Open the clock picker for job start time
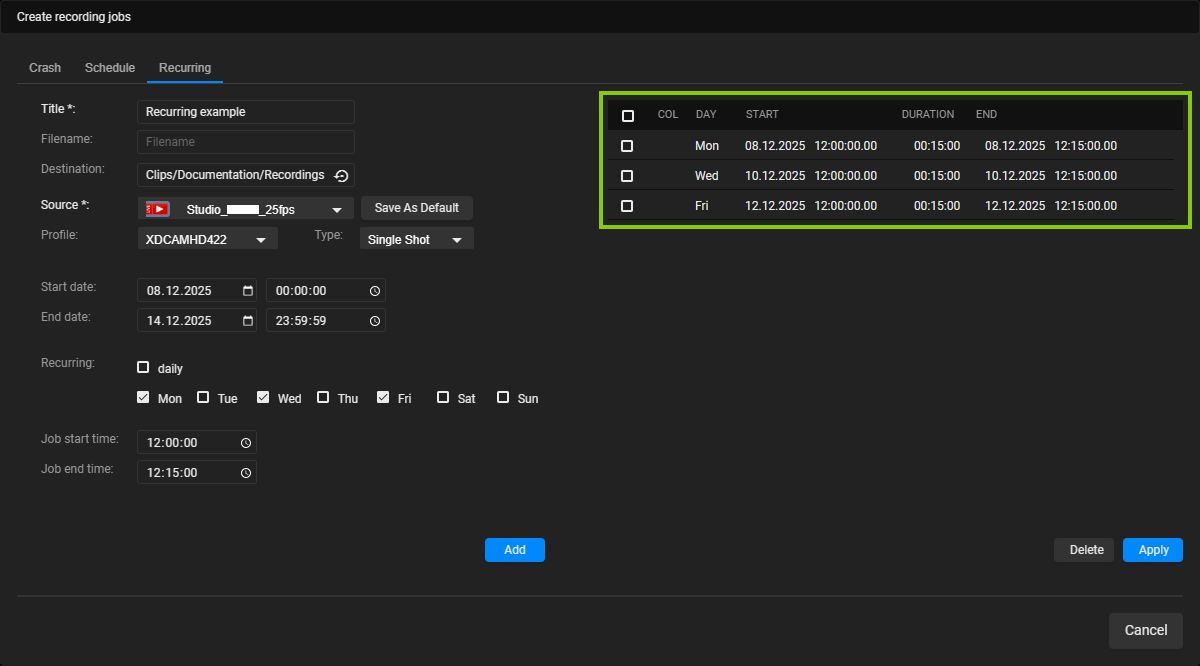Screen dimensions: 1200x666 click(246, 442)
